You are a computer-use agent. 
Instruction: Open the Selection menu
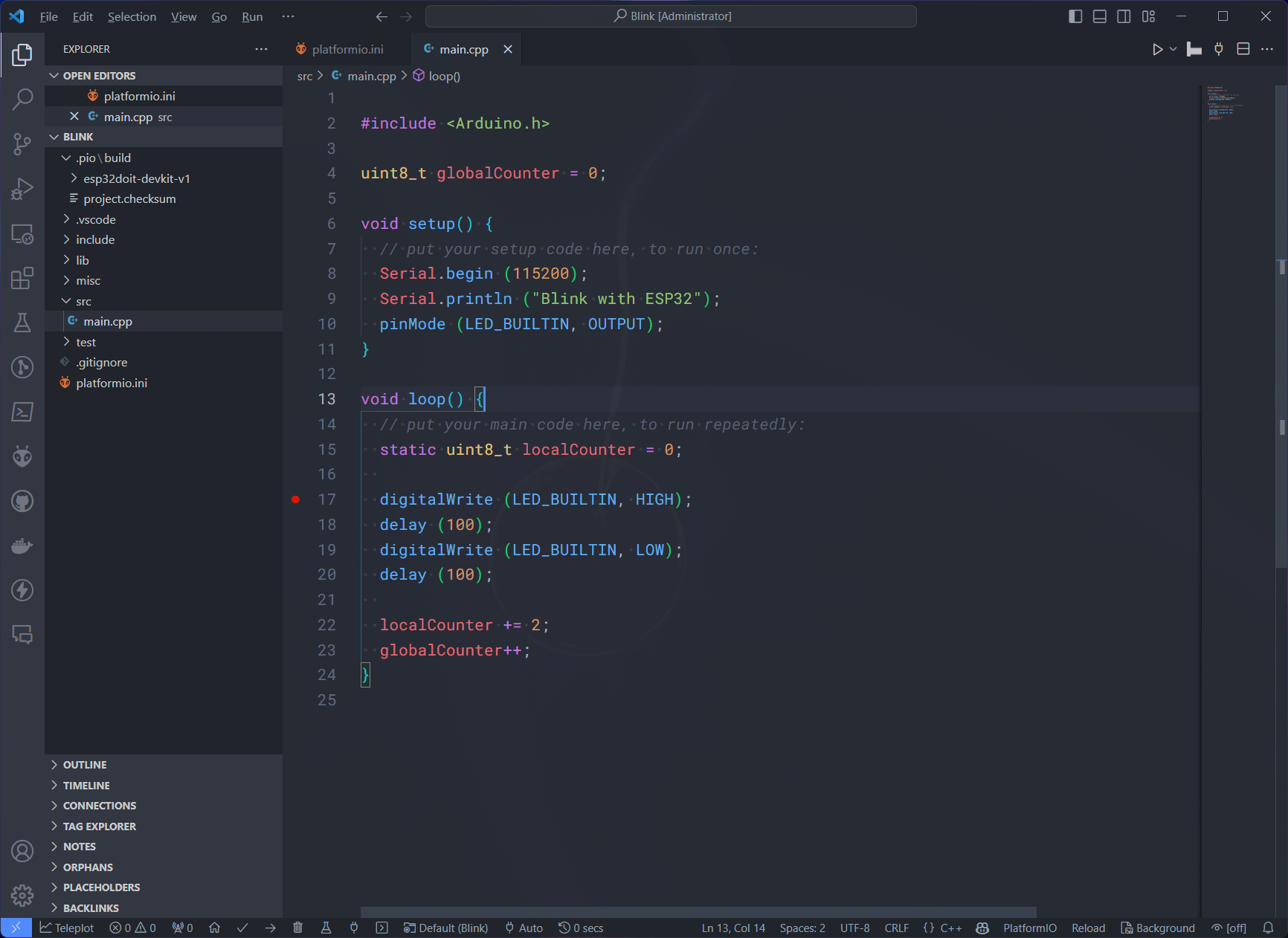click(x=132, y=16)
